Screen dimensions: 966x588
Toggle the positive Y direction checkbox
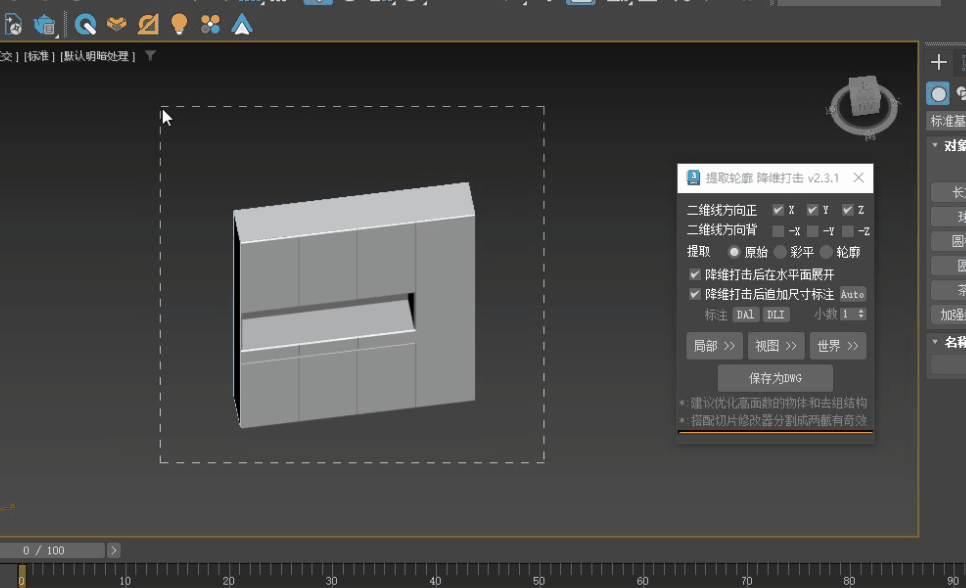(813, 210)
